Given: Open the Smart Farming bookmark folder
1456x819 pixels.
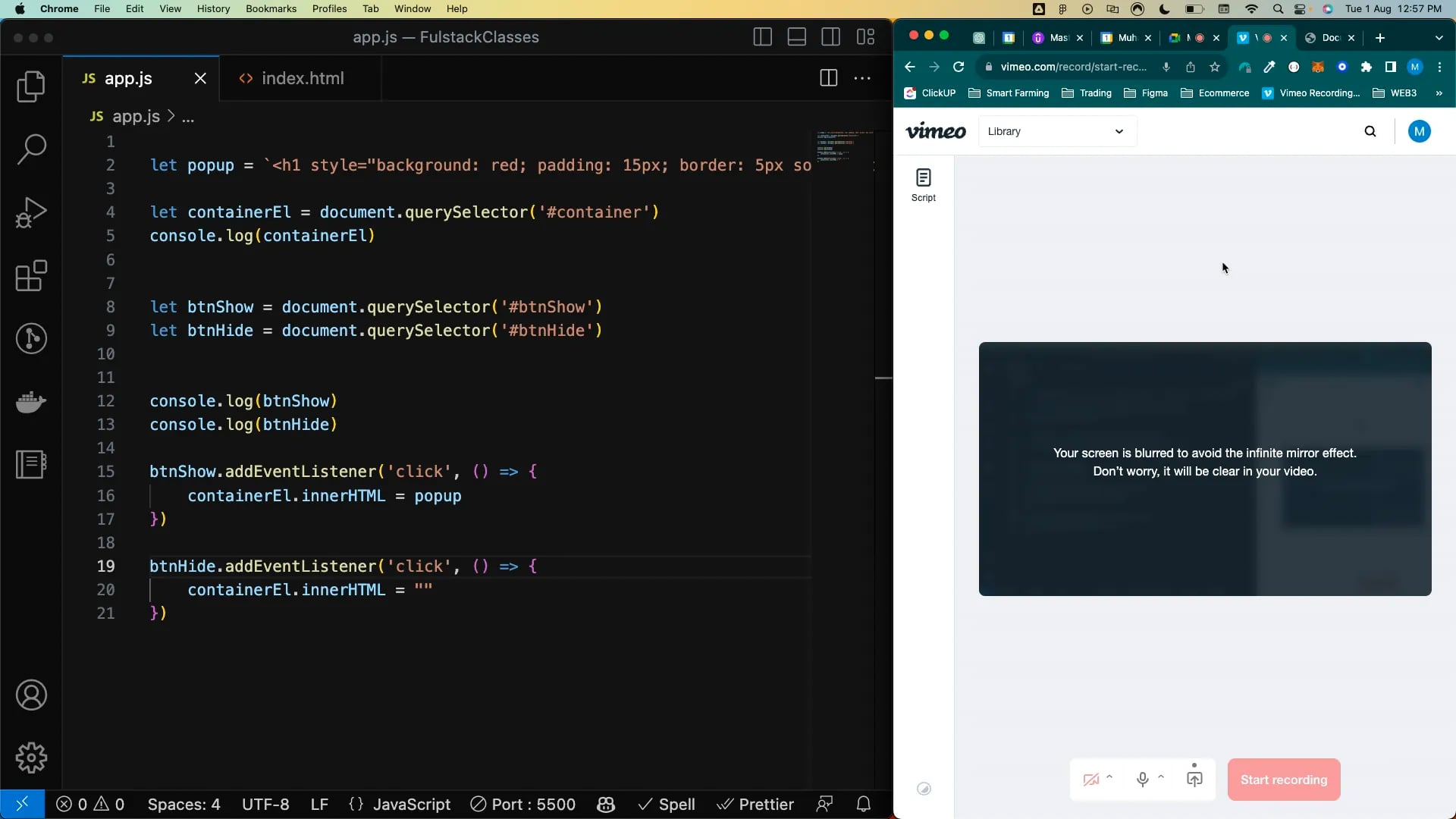Looking at the screenshot, I should coord(1009,93).
